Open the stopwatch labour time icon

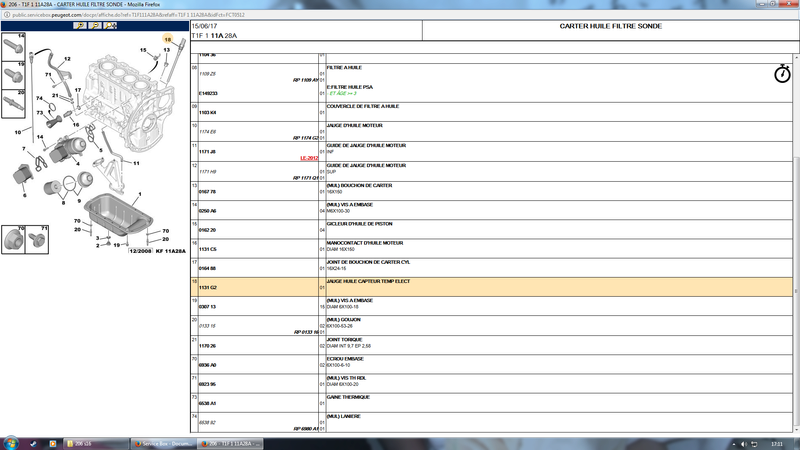(782, 73)
